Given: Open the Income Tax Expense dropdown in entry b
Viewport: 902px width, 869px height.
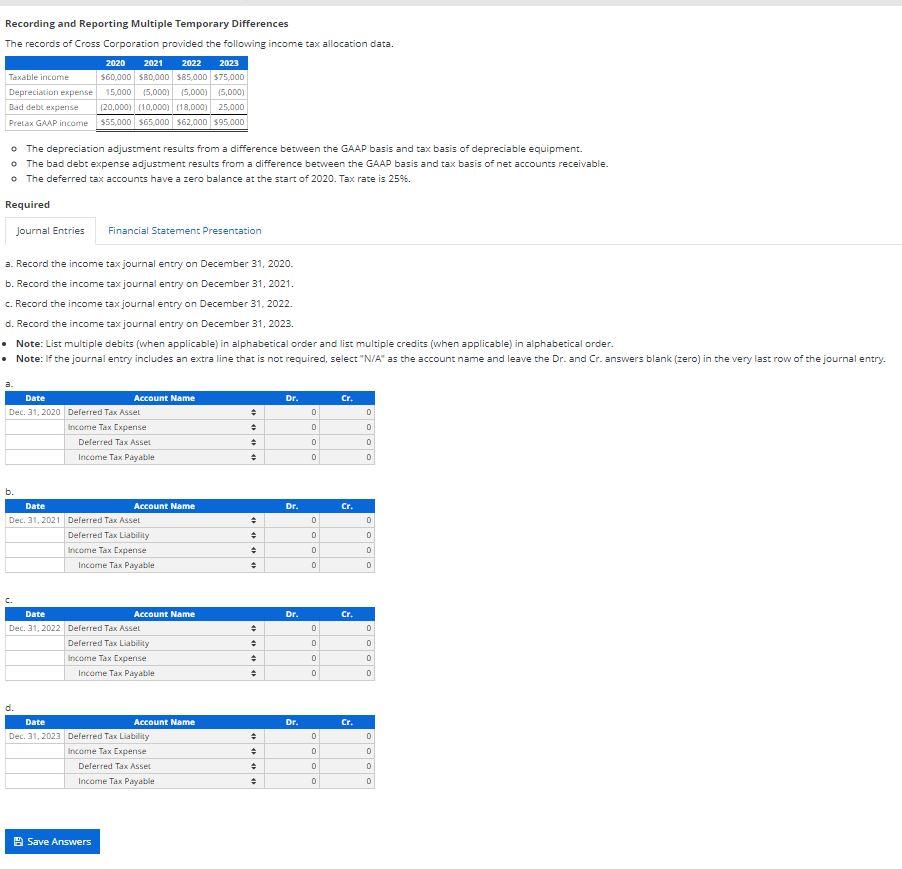Looking at the screenshot, I should tap(256, 550).
